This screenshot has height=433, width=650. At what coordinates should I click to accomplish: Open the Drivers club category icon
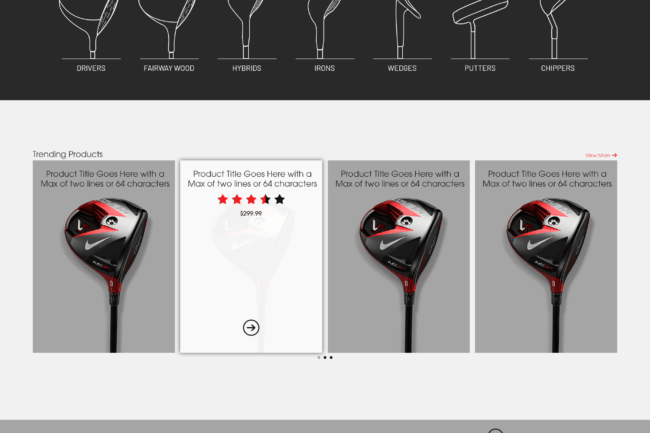(91, 29)
